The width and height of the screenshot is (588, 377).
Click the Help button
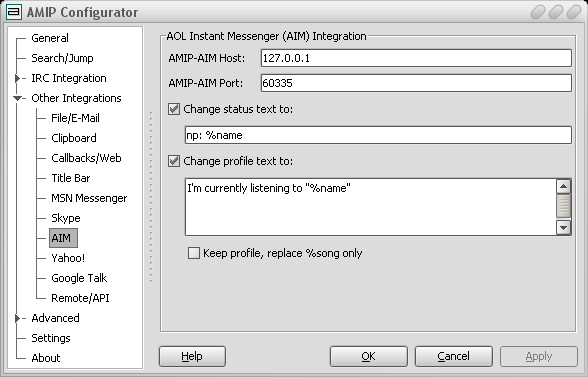point(192,356)
